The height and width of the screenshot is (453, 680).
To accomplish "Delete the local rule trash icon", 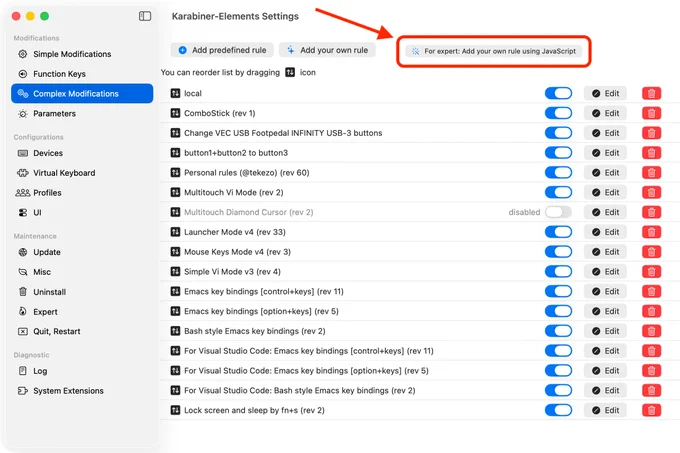I will tap(651, 93).
